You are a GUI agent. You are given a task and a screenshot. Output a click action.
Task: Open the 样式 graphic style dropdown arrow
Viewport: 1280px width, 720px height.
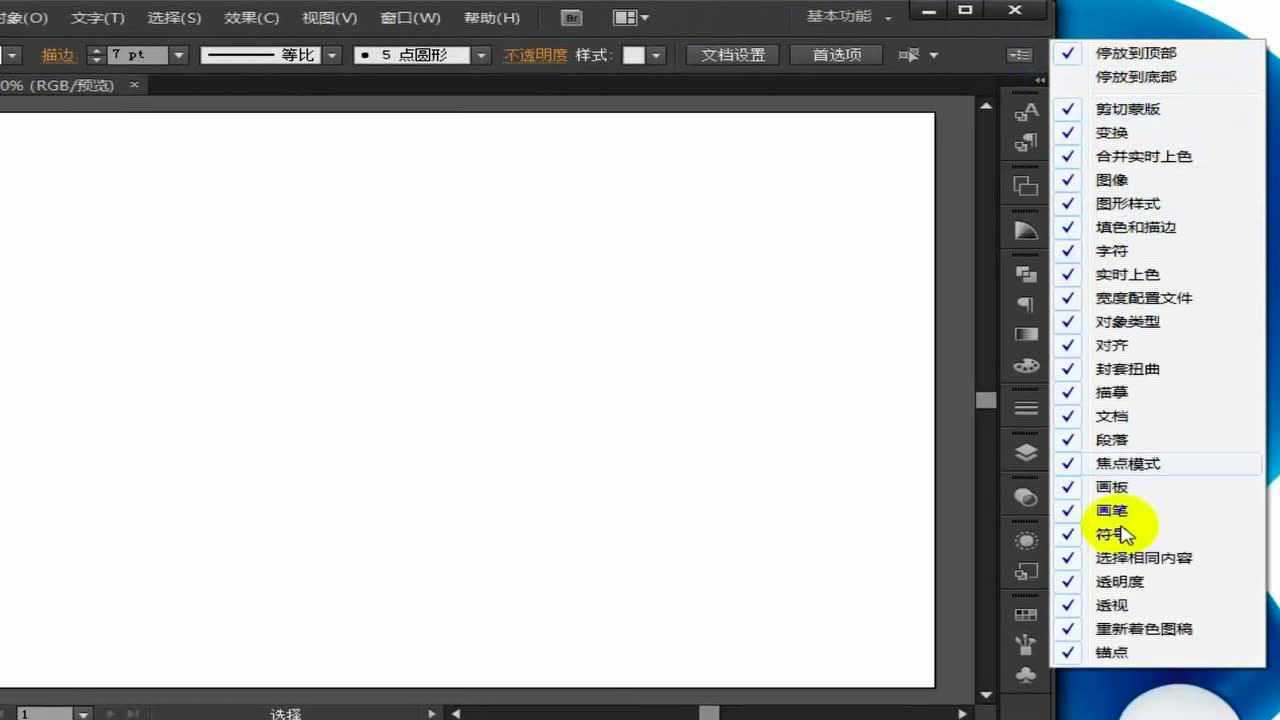click(x=656, y=55)
